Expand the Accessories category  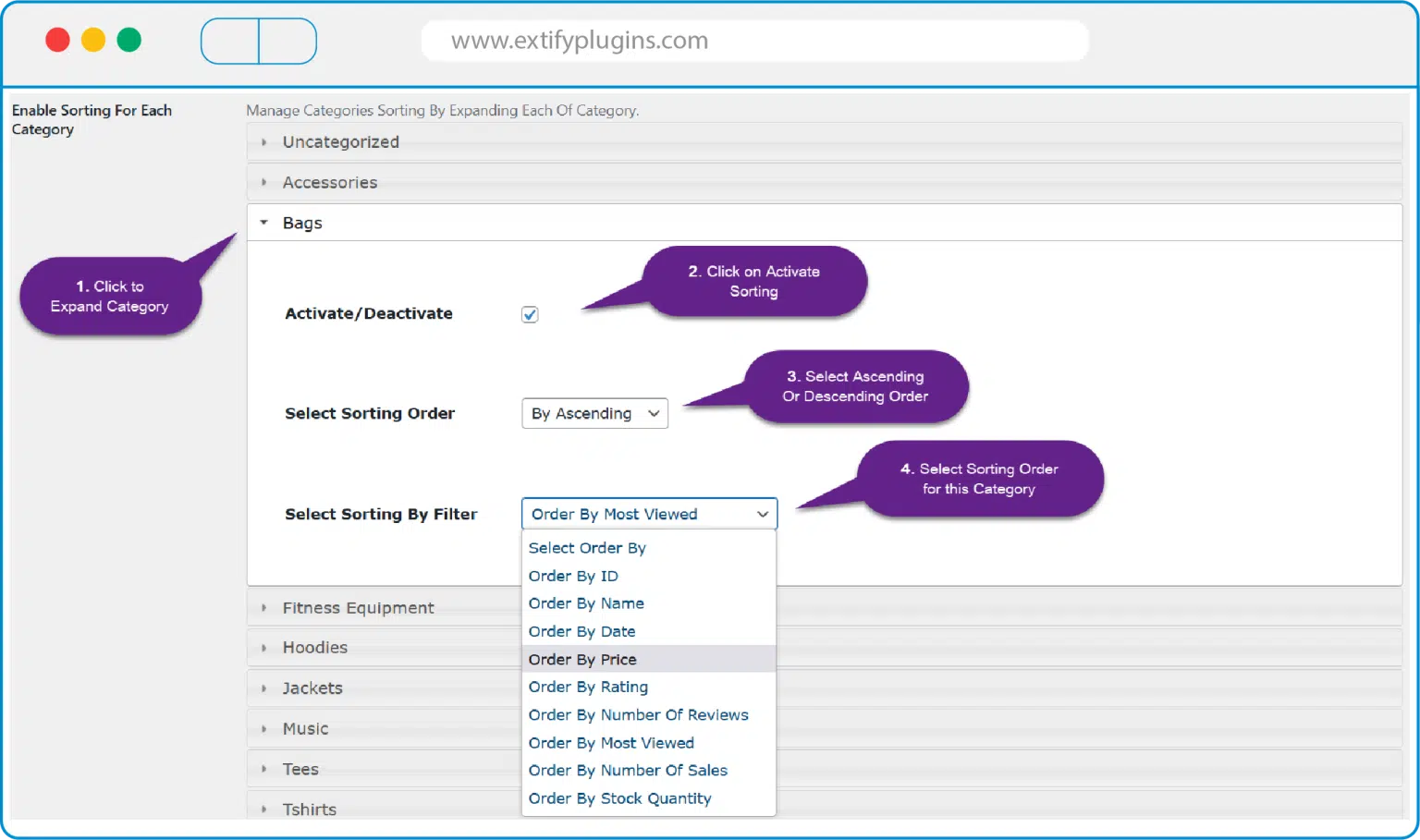(329, 183)
